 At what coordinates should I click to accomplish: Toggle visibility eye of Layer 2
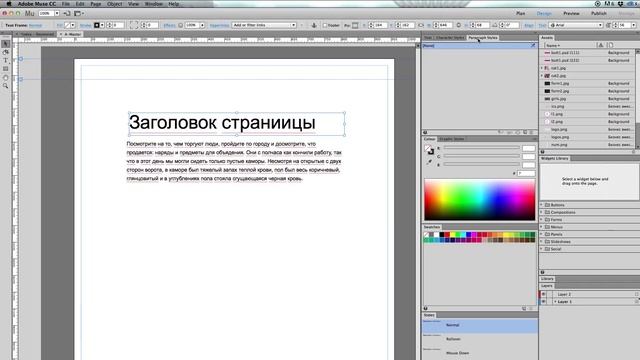[x=543, y=294]
